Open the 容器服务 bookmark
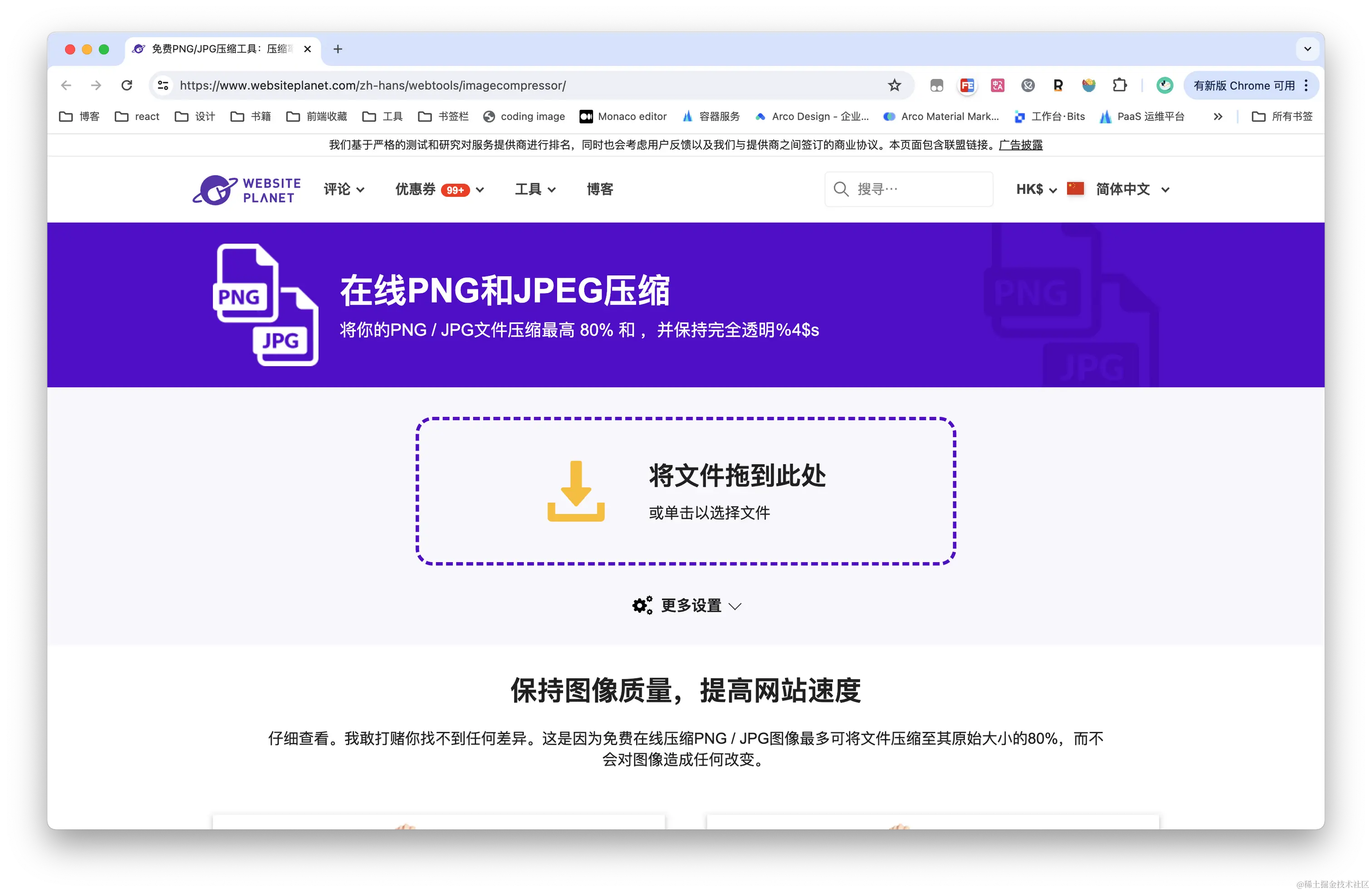This screenshot has width=1372, height=892. pos(711,117)
